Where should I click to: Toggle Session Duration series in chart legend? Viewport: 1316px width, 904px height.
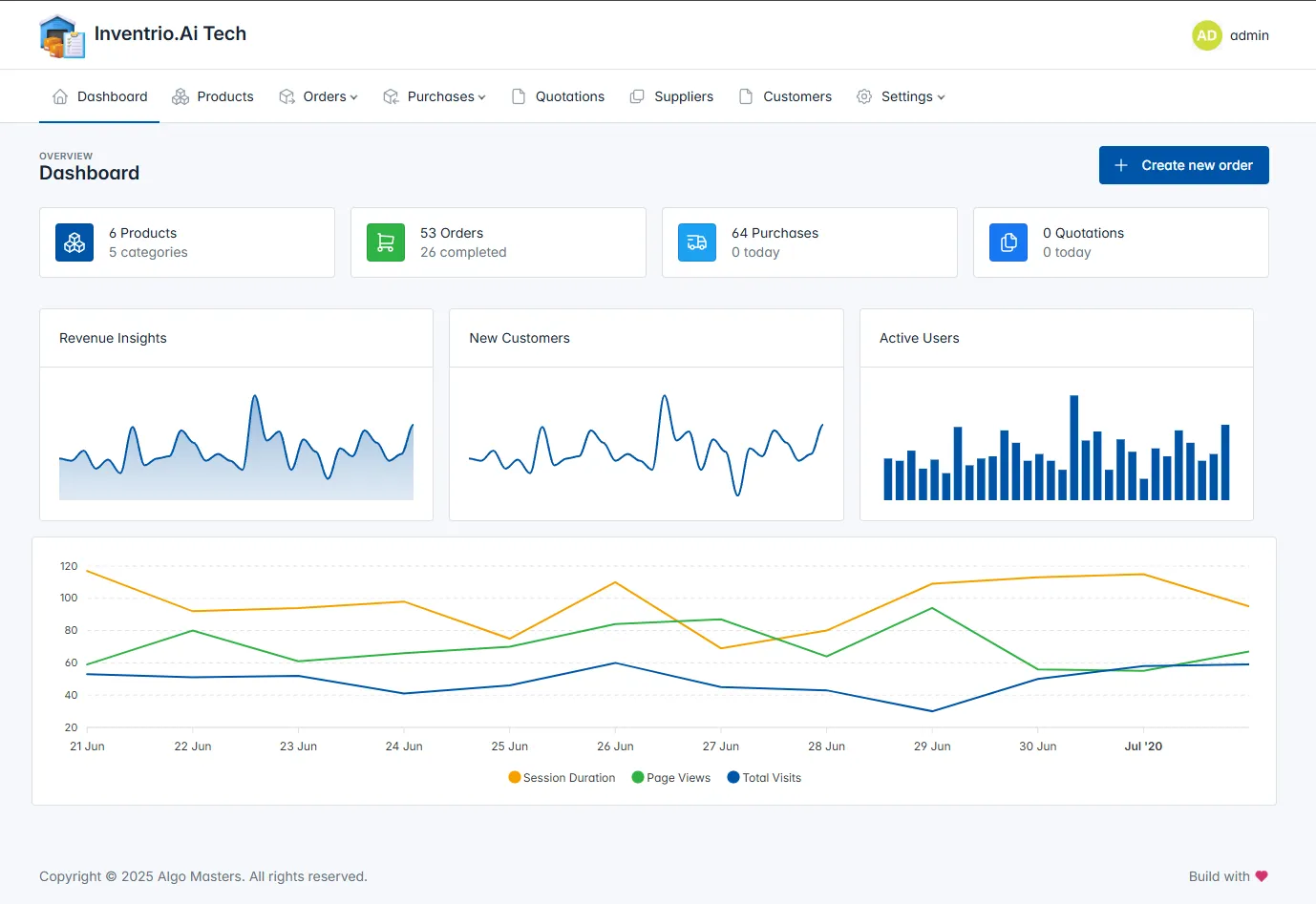562,778
